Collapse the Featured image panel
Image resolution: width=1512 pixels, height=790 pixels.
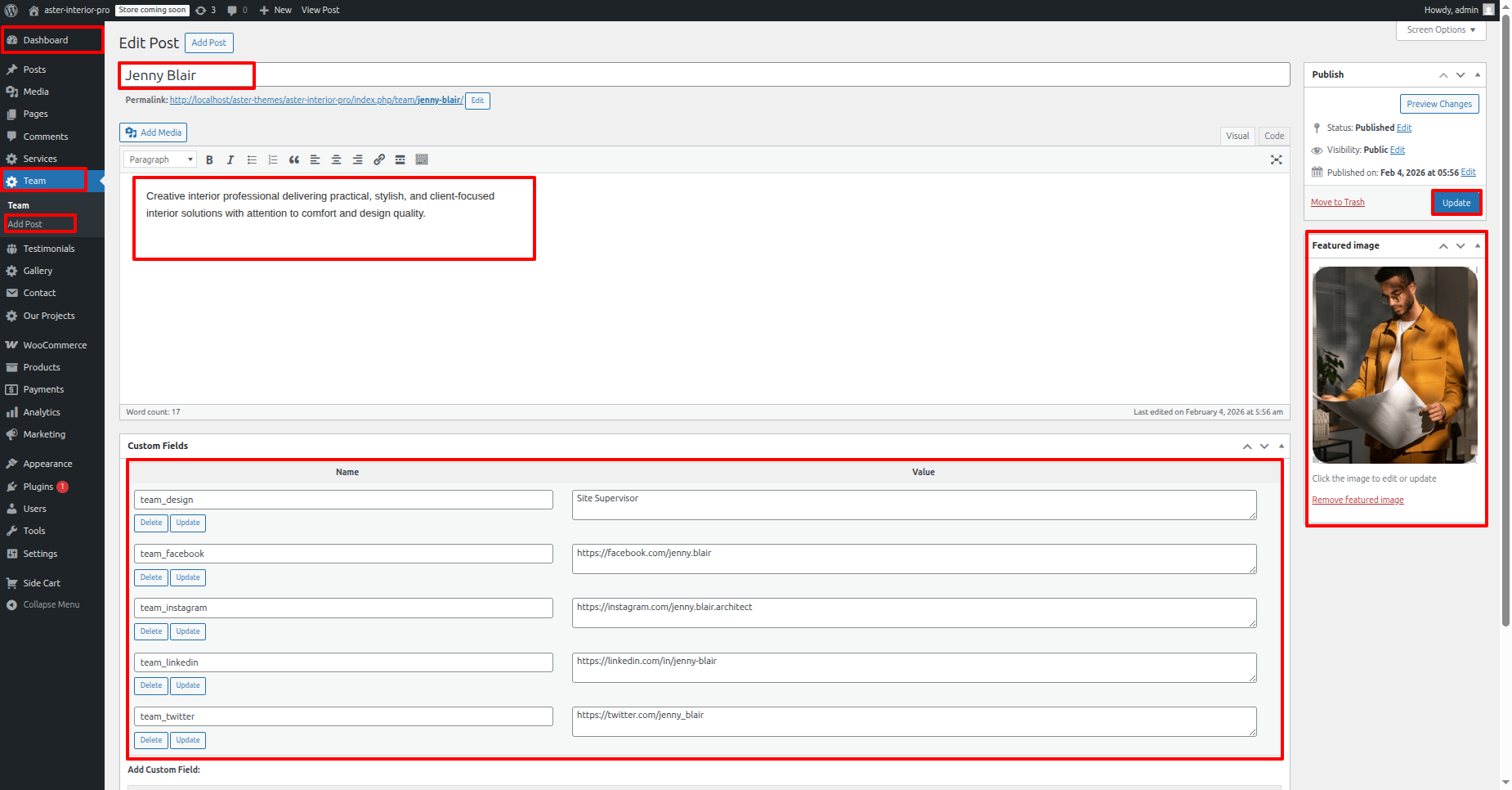tap(1477, 245)
